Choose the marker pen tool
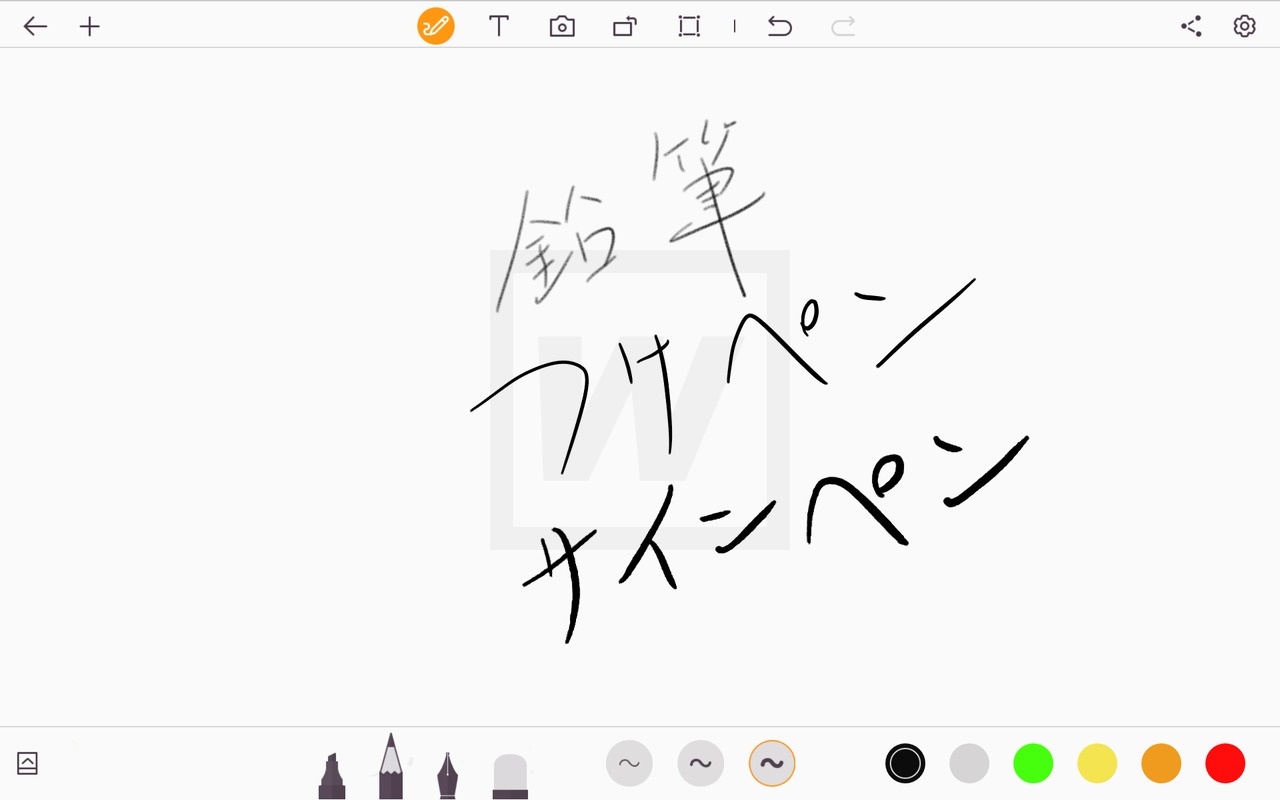Image resolution: width=1280 pixels, height=800 pixels. [x=332, y=776]
